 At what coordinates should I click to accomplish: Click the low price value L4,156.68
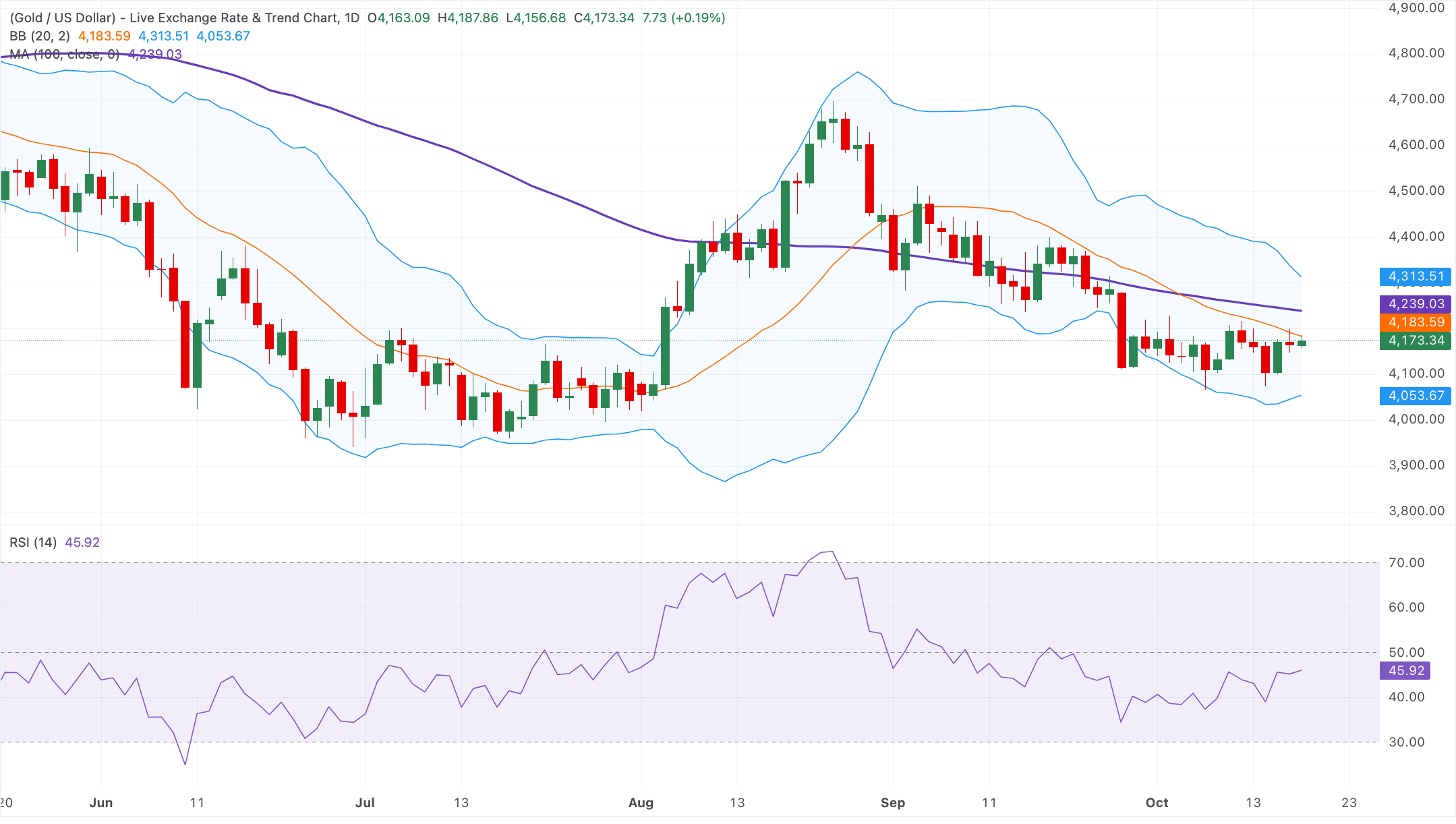pos(536,18)
